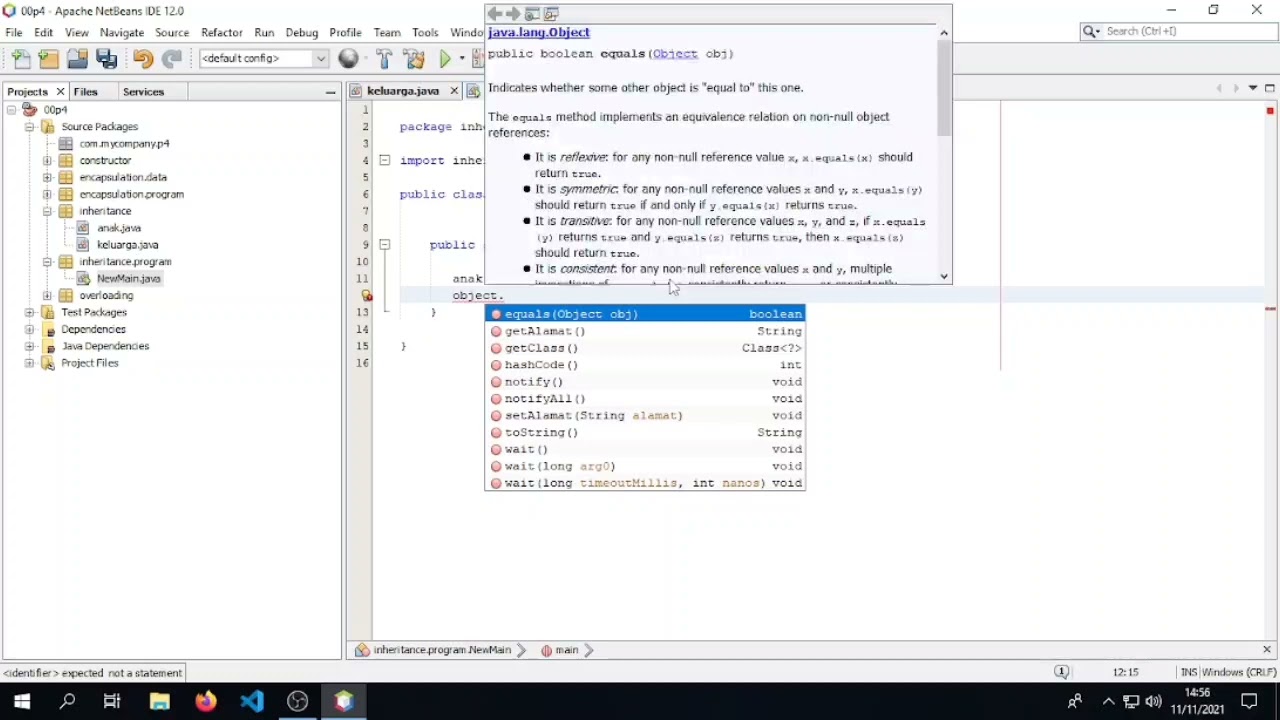This screenshot has height=720, width=1280.
Task: Click the New File toolbar icon
Action: coord(22,59)
